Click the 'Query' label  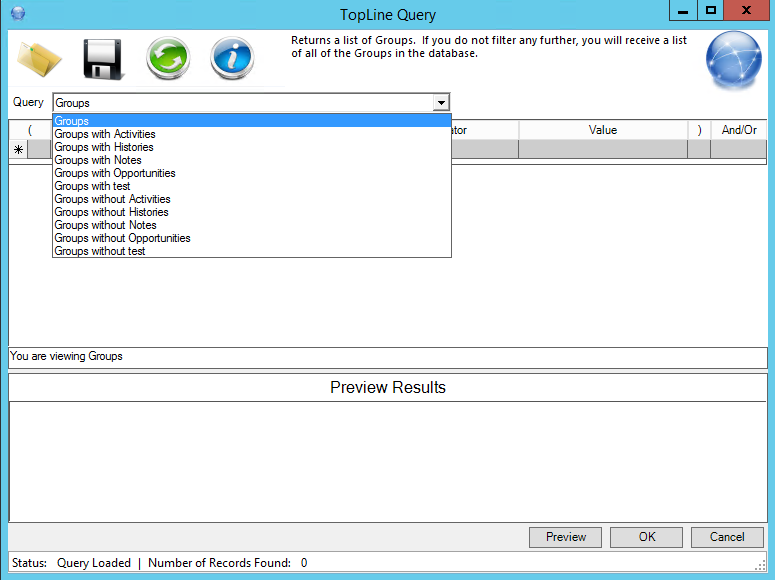[28, 102]
